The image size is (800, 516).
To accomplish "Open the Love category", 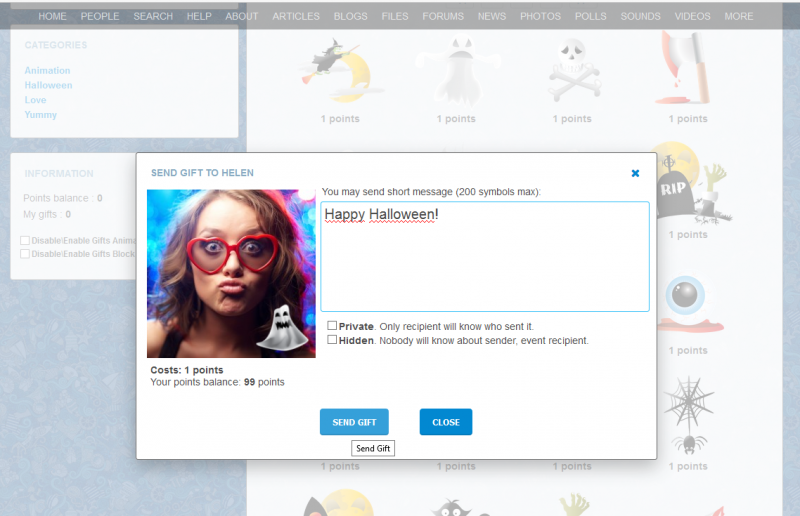I will pyautogui.click(x=35, y=100).
